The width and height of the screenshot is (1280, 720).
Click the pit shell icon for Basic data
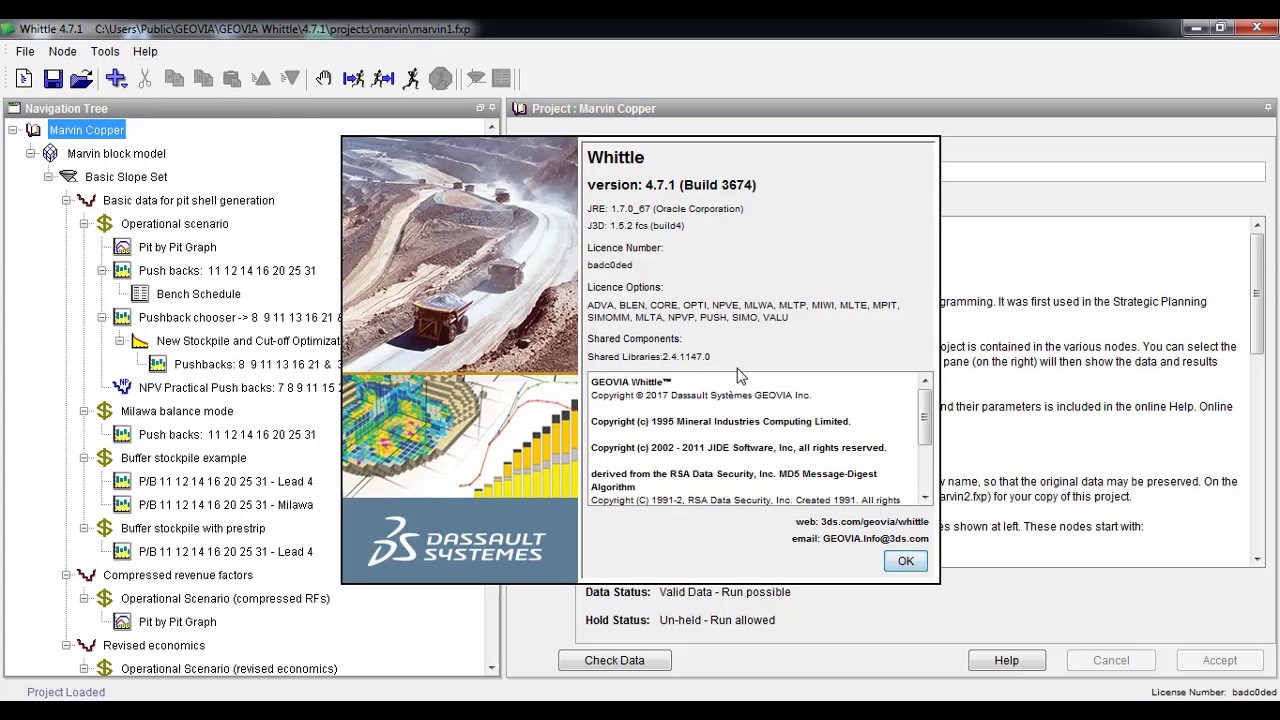pos(86,200)
